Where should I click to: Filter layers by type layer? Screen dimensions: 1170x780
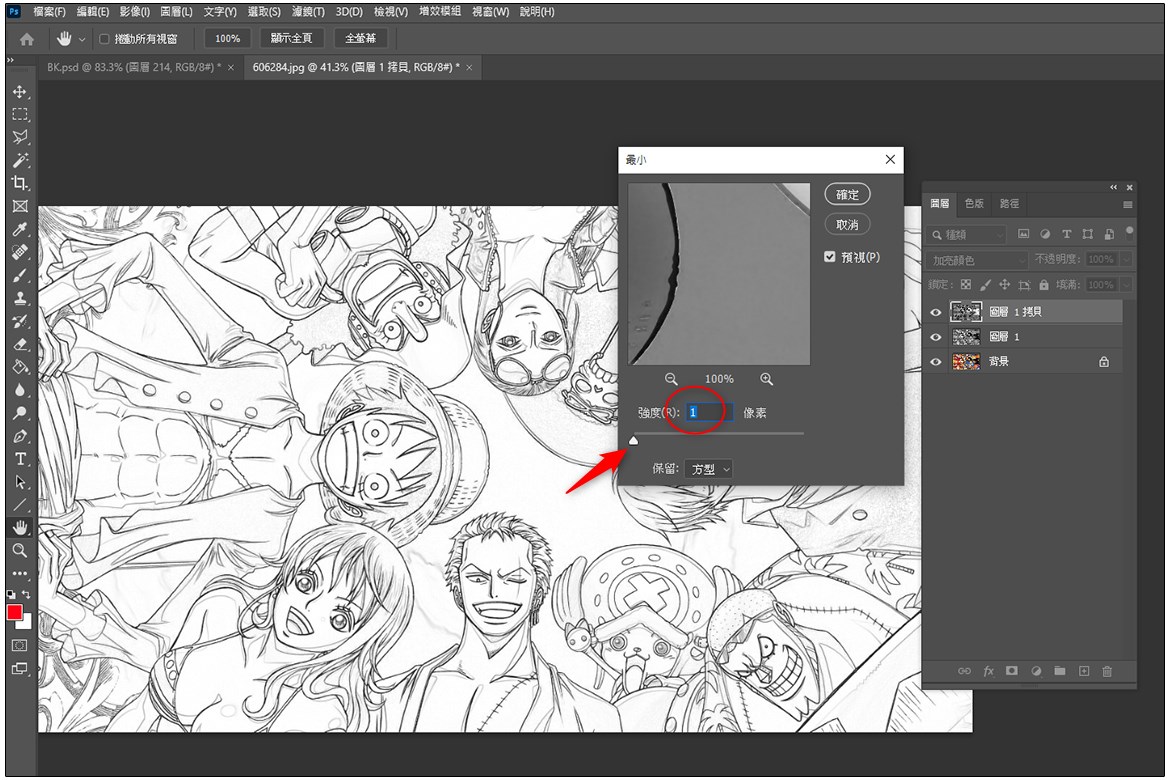[x=1066, y=234]
